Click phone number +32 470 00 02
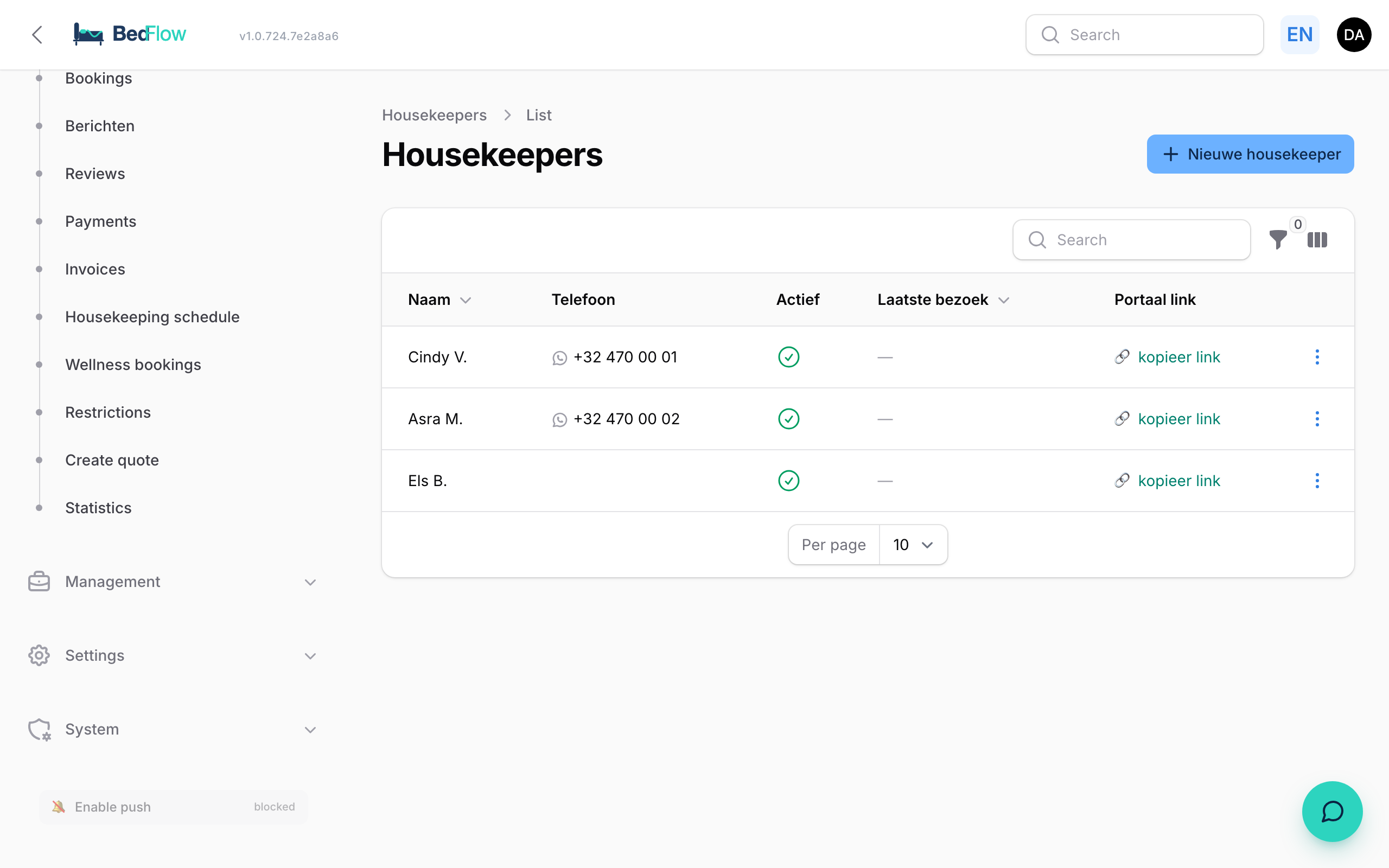 (626, 419)
